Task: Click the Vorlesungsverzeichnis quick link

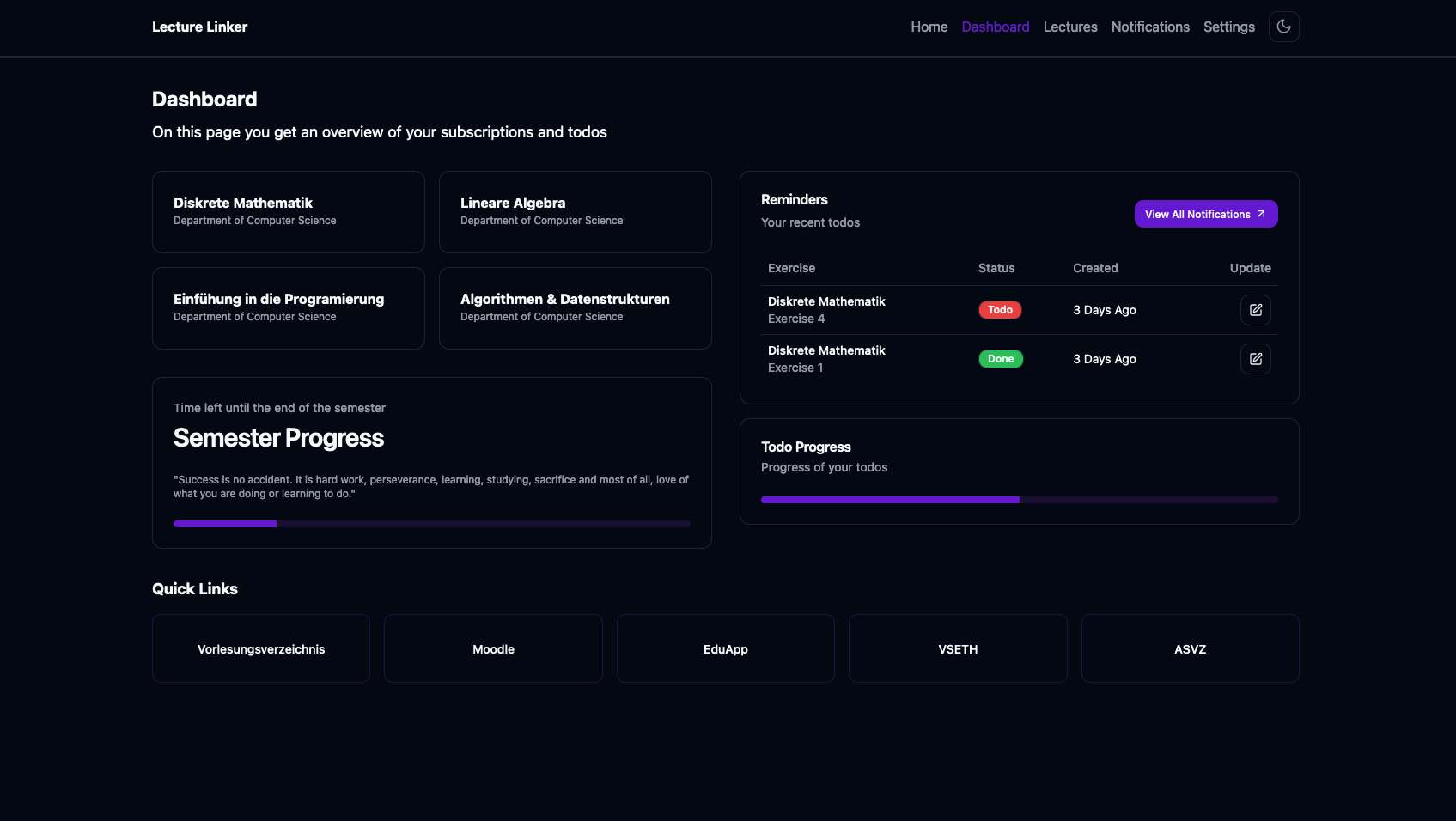Action: coord(261,649)
